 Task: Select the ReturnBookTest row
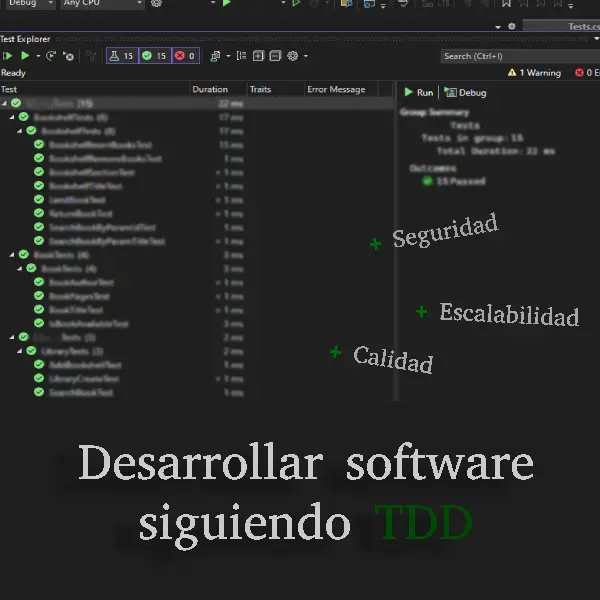point(81,214)
